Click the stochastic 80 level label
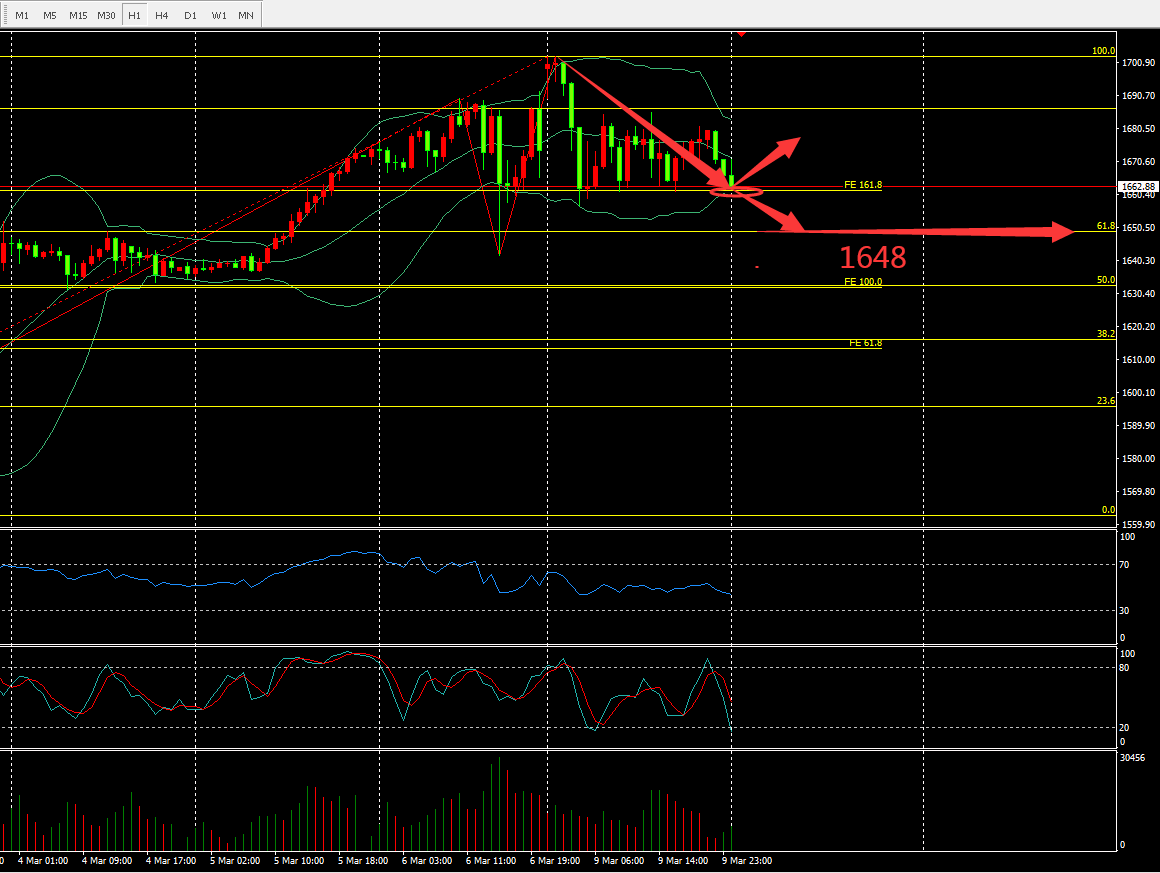 point(1124,667)
